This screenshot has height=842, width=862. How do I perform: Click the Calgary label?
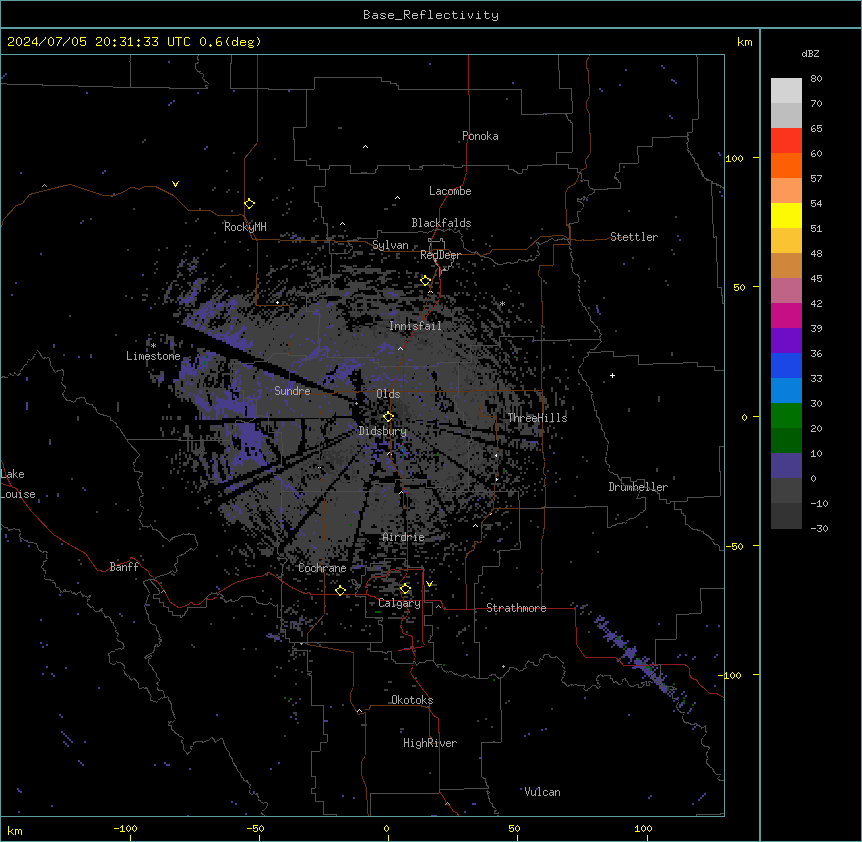coord(399,603)
